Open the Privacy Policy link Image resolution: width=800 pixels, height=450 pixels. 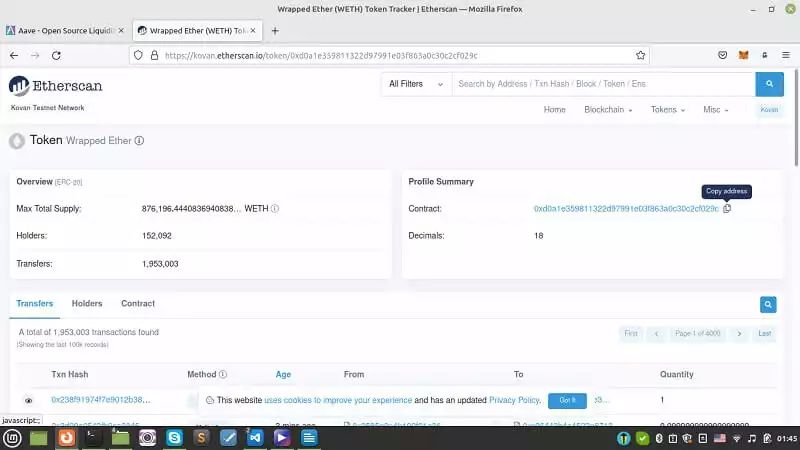tap(514, 401)
